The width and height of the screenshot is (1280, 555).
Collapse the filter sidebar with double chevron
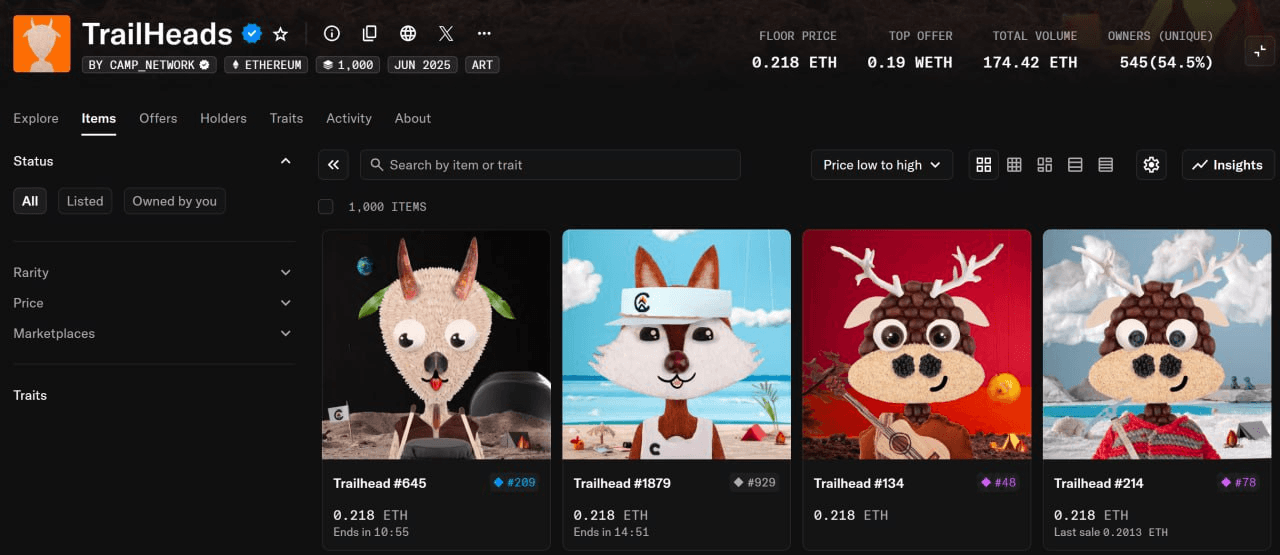pos(333,165)
